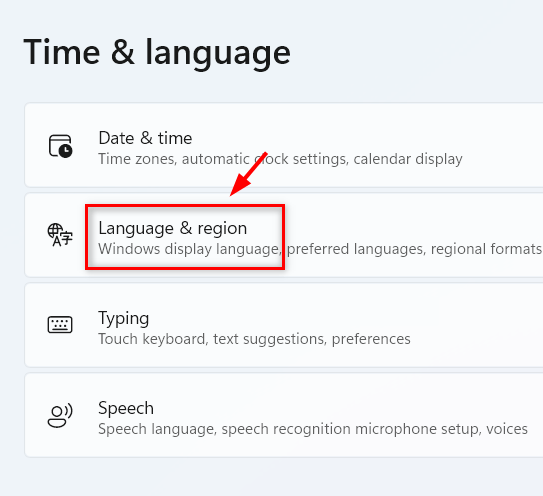Image resolution: width=543 pixels, height=496 pixels.
Task: Click "voices" at the end of the Speech description
Action: [x=507, y=429]
